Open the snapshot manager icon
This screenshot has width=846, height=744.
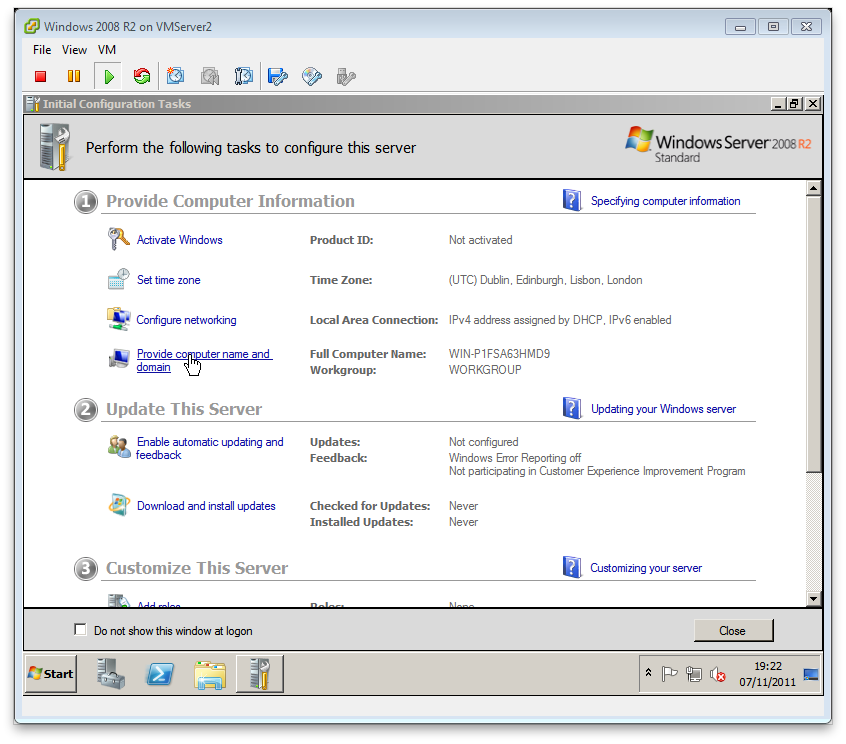tap(243, 76)
